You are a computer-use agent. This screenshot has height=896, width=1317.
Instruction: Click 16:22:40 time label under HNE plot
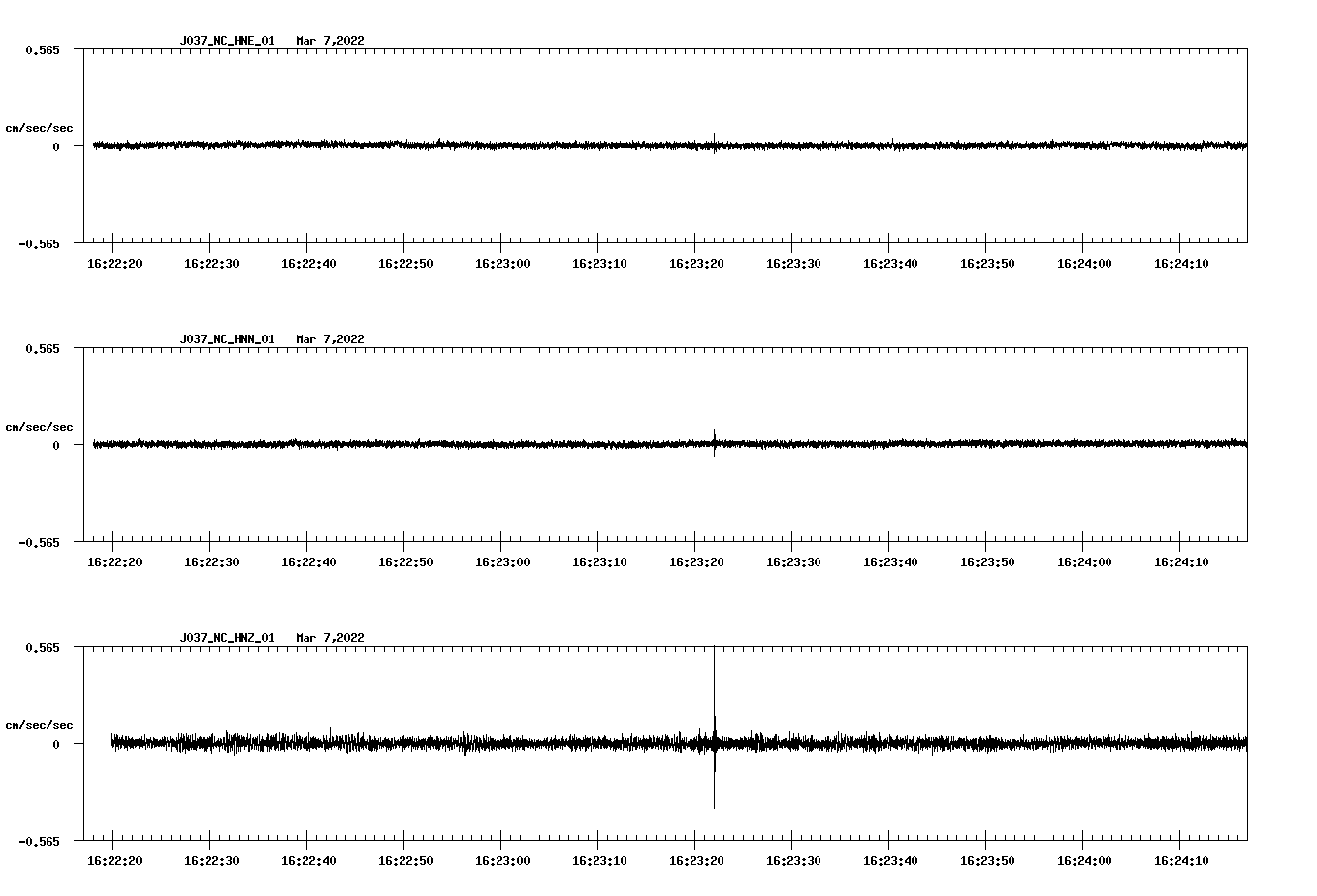click(307, 263)
